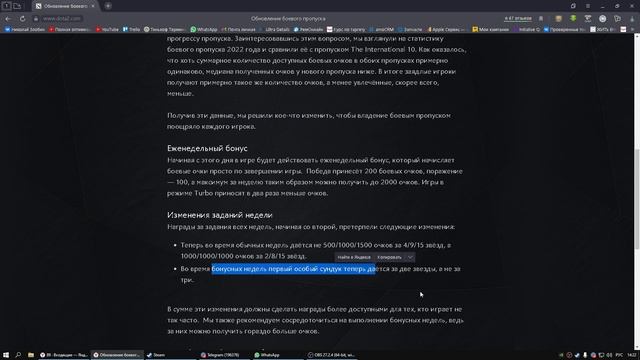Show more bookmarks overflow arrow
The image size is (640, 360).
tap(633, 29)
